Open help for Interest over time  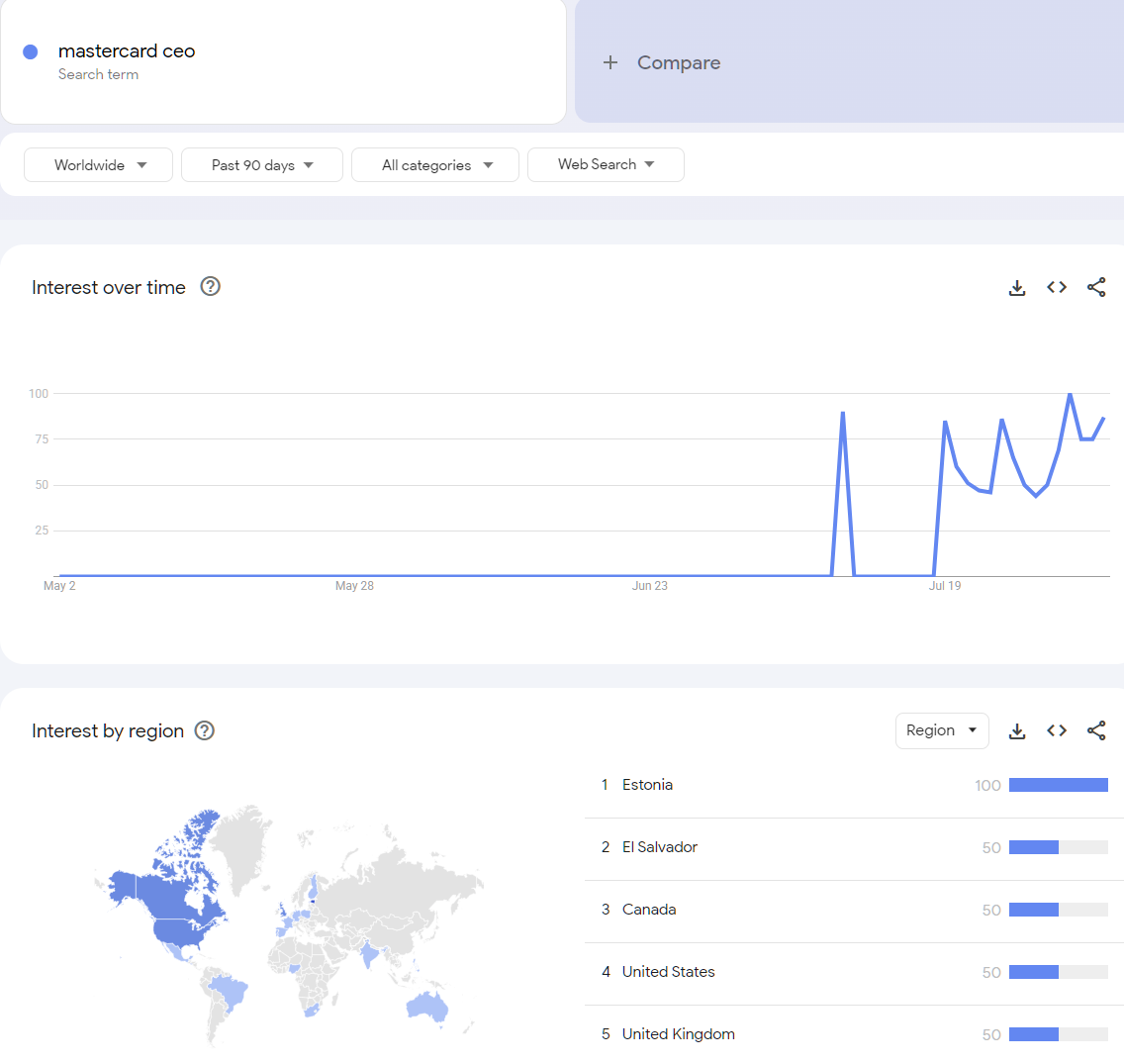click(210, 287)
